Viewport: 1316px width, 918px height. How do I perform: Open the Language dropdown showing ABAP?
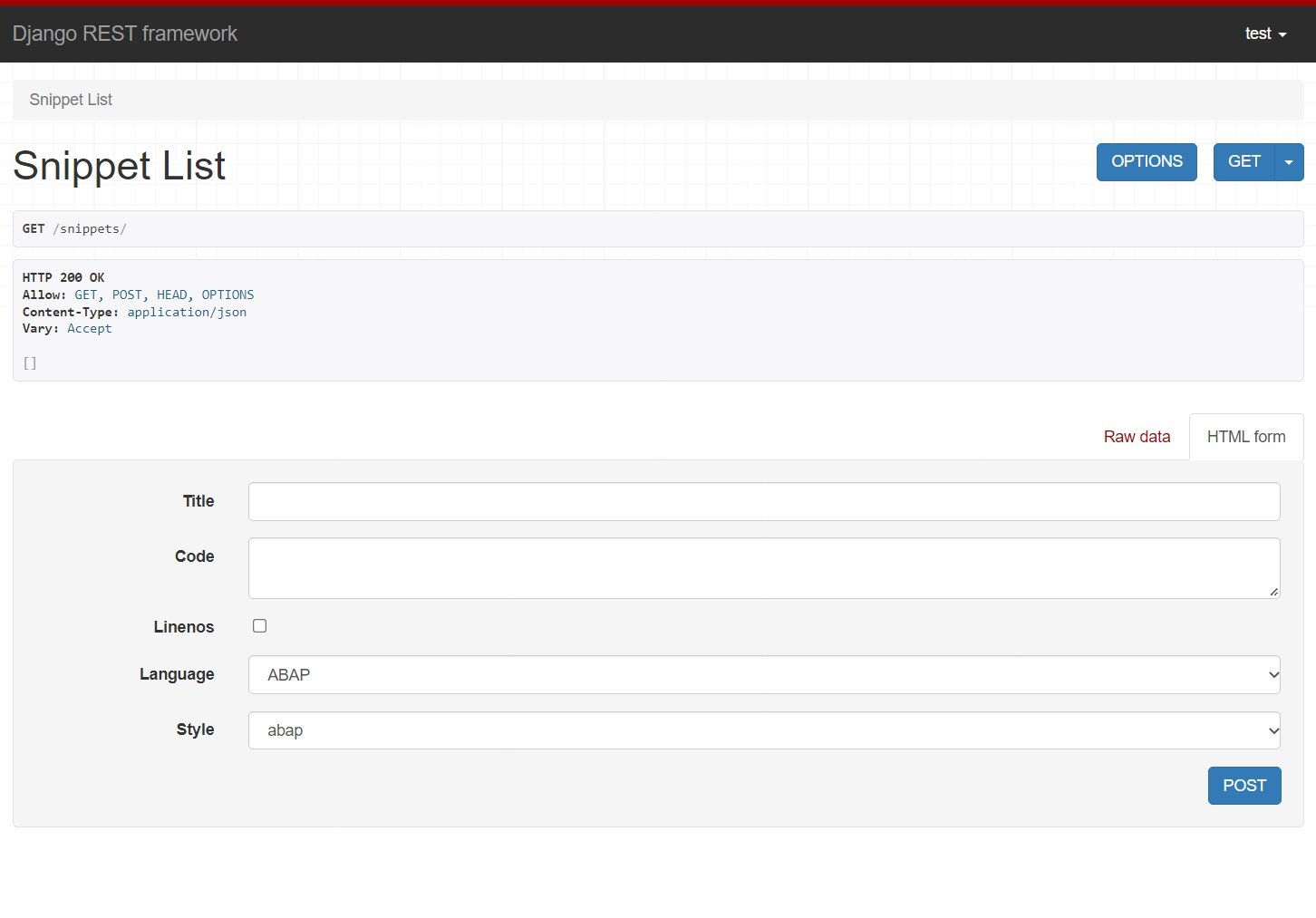764,674
